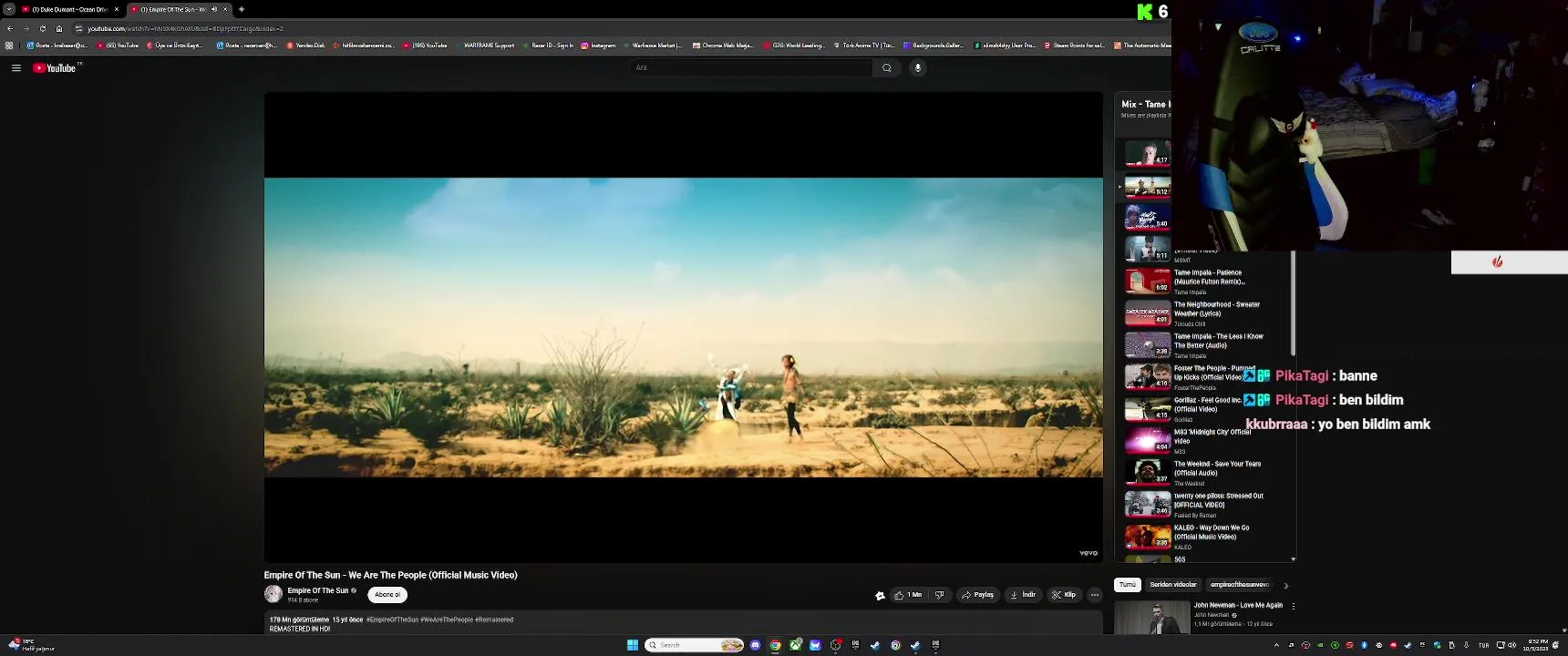Screen dimensions: 1568x656
Task: Open Empire Of The Sun channel avatar
Action: [273, 594]
